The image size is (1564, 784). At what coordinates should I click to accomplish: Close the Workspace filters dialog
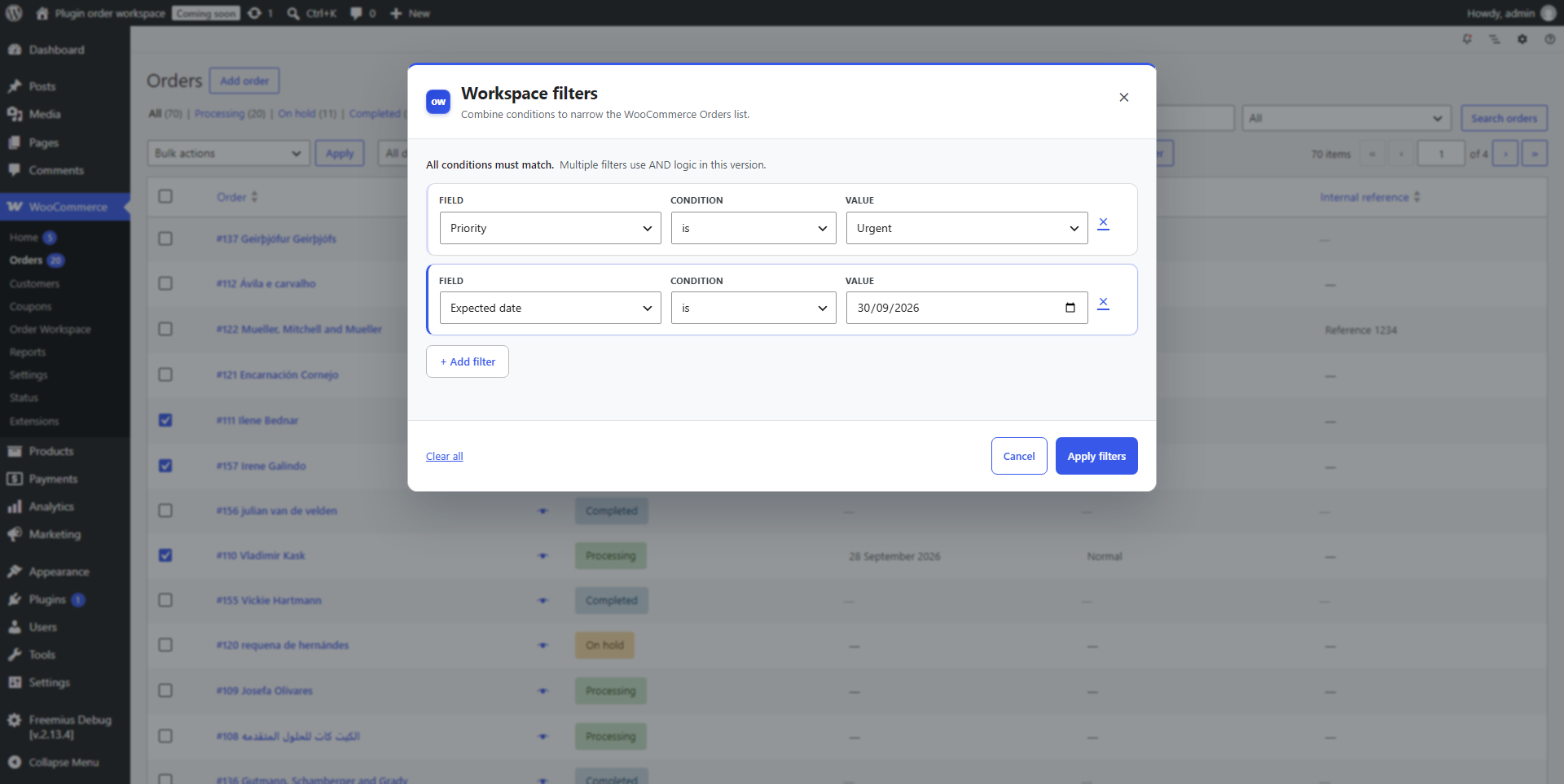1124,98
